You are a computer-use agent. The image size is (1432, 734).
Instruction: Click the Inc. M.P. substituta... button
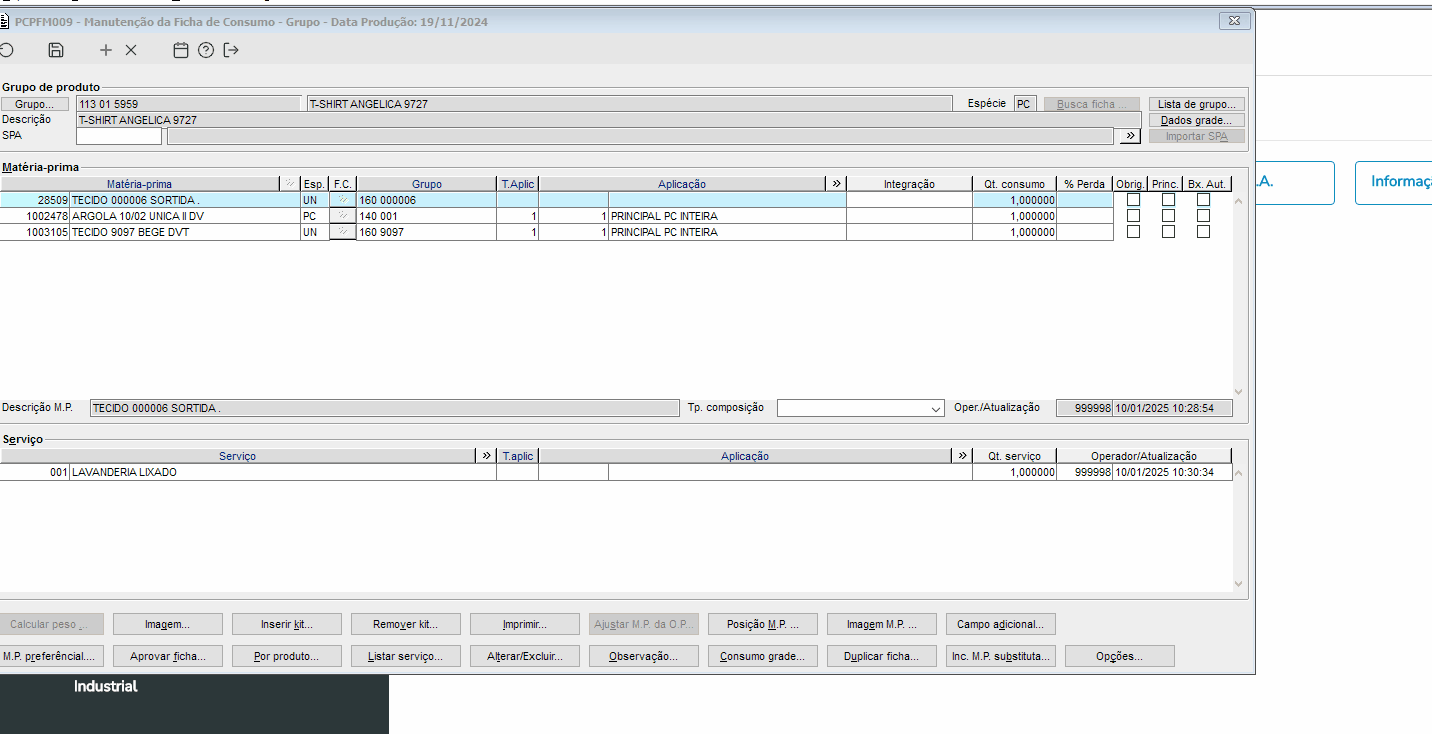pos(1000,656)
